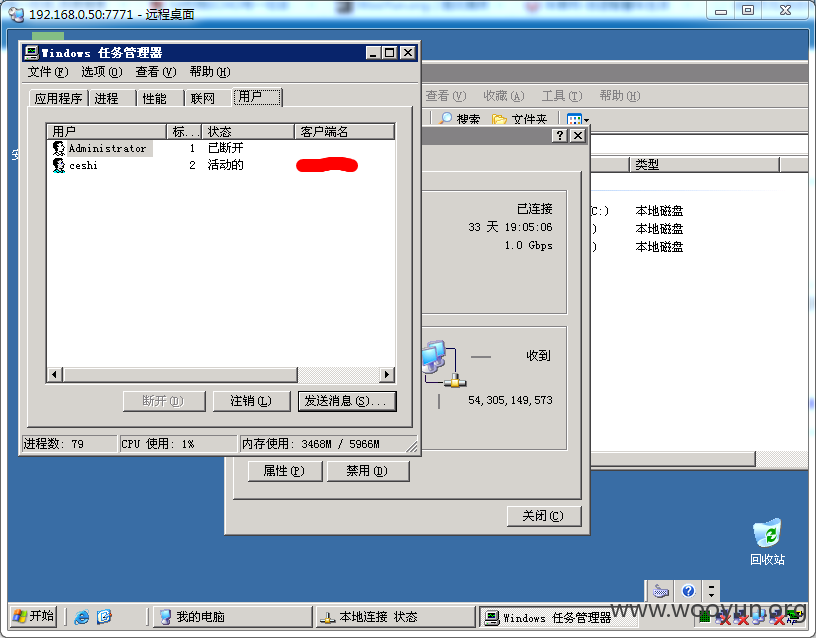Viewport: 816px width, 638px height.
Task: Click the help question mark button of status dialog
Action: point(559,136)
